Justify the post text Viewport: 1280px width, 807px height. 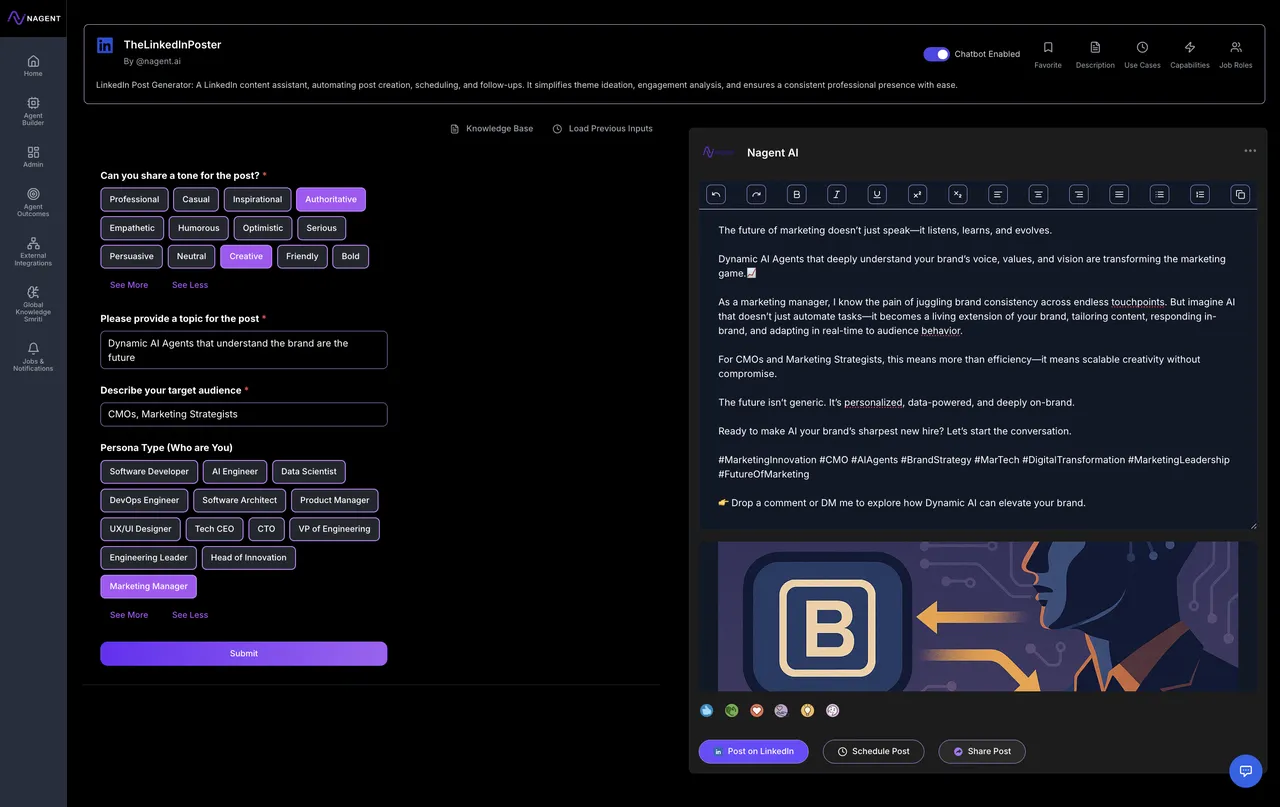pyautogui.click(x=1119, y=195)
